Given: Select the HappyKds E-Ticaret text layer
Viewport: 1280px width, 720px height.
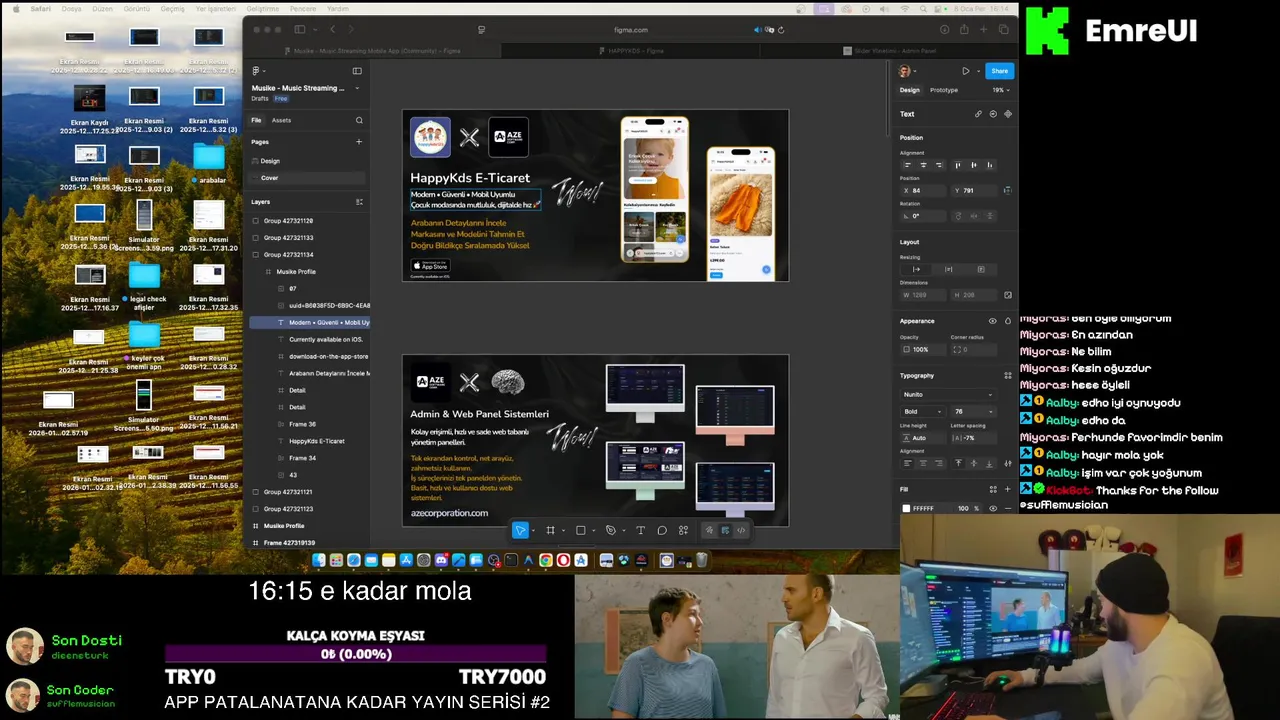Looking at the screenshot, I should tap(317, 441).
